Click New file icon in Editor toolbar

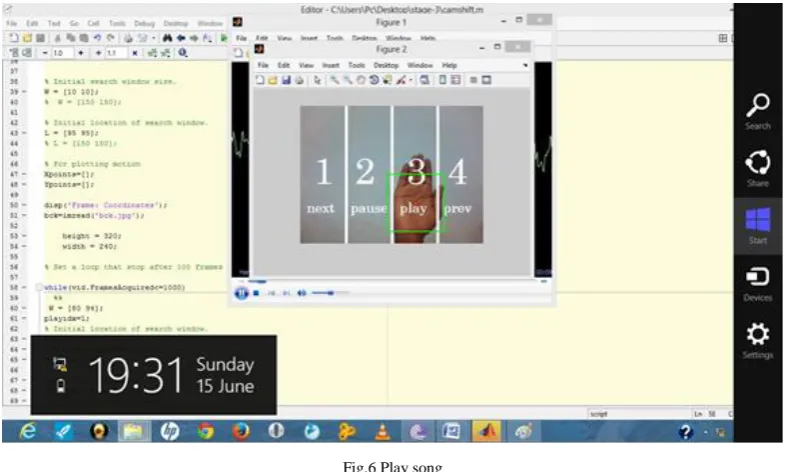(14, 38)
